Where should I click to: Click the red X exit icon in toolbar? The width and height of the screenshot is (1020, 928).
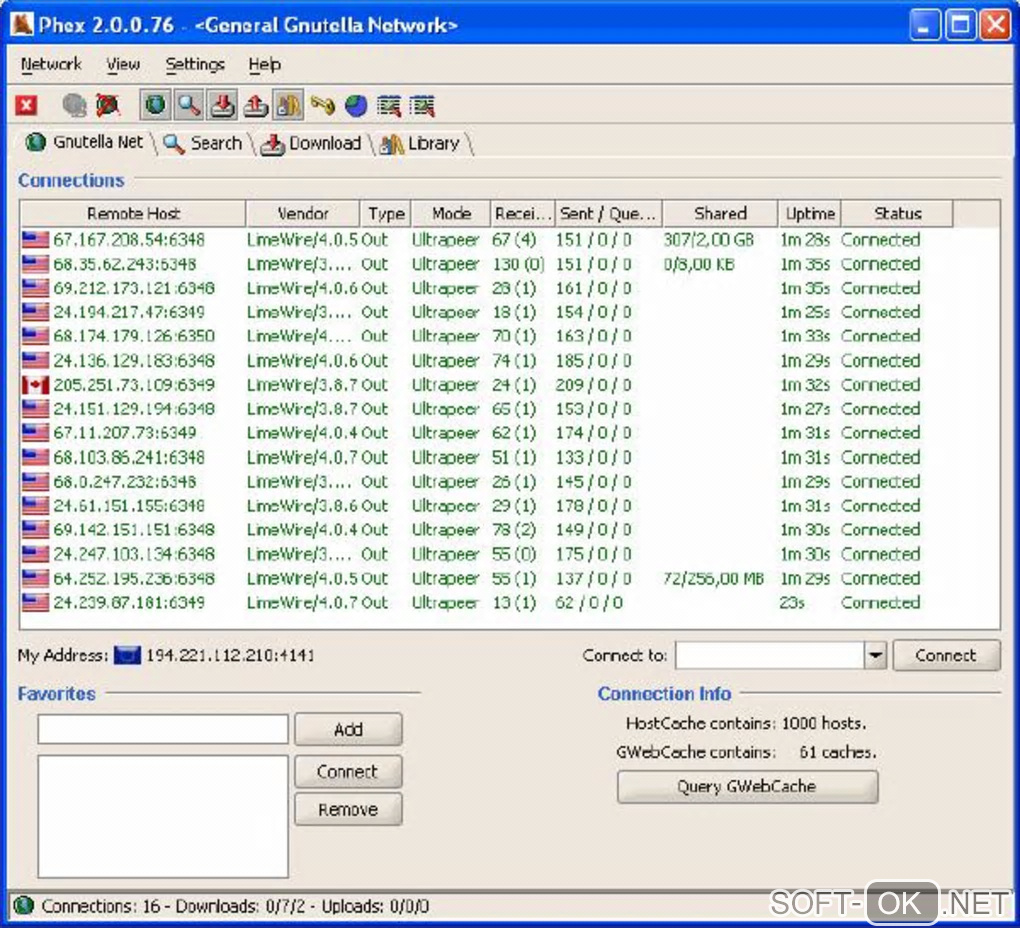tap(27, 105)
